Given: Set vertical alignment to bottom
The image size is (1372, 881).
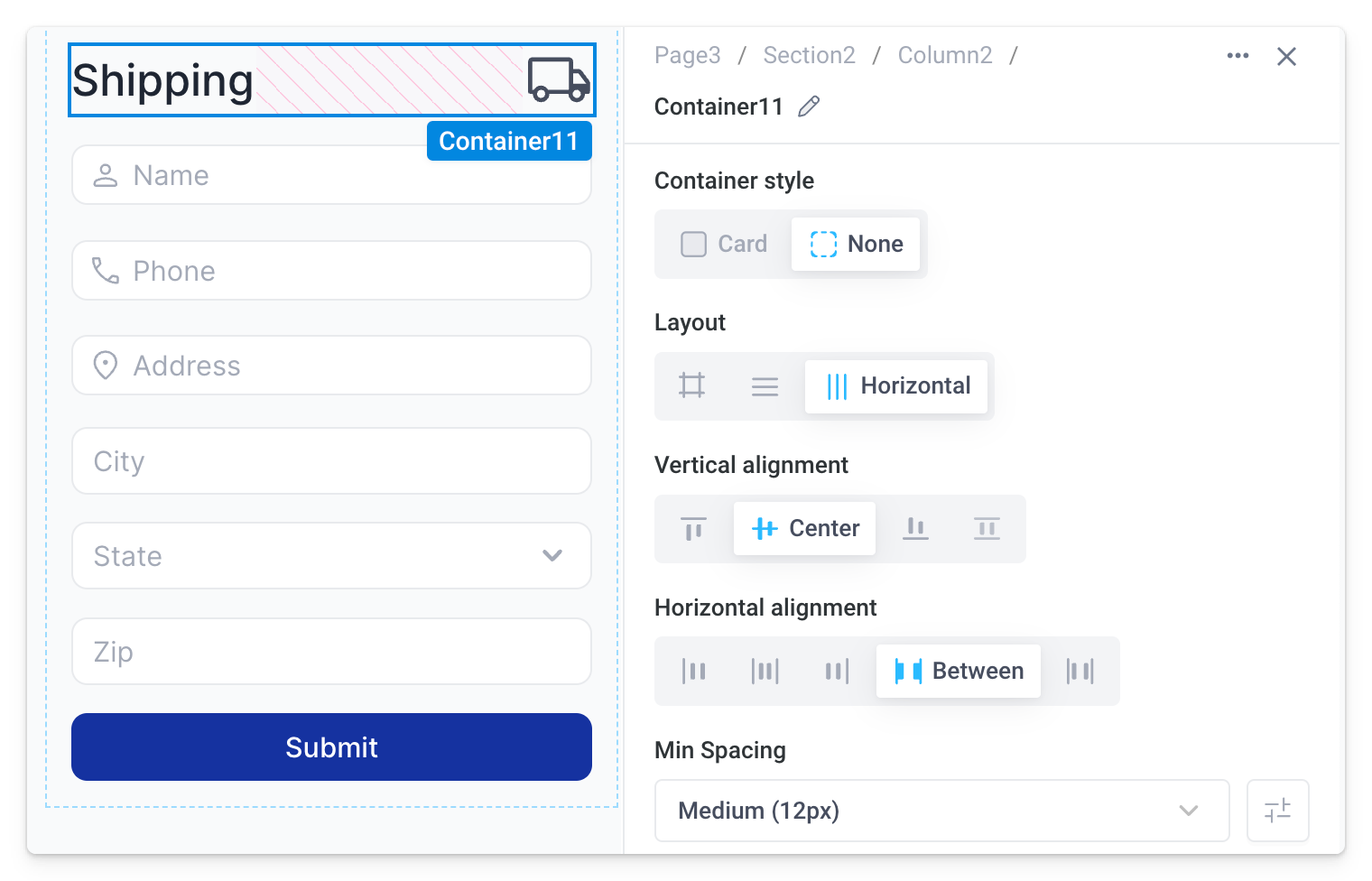Looking at the screenshot, I should [x=915, y=529].
